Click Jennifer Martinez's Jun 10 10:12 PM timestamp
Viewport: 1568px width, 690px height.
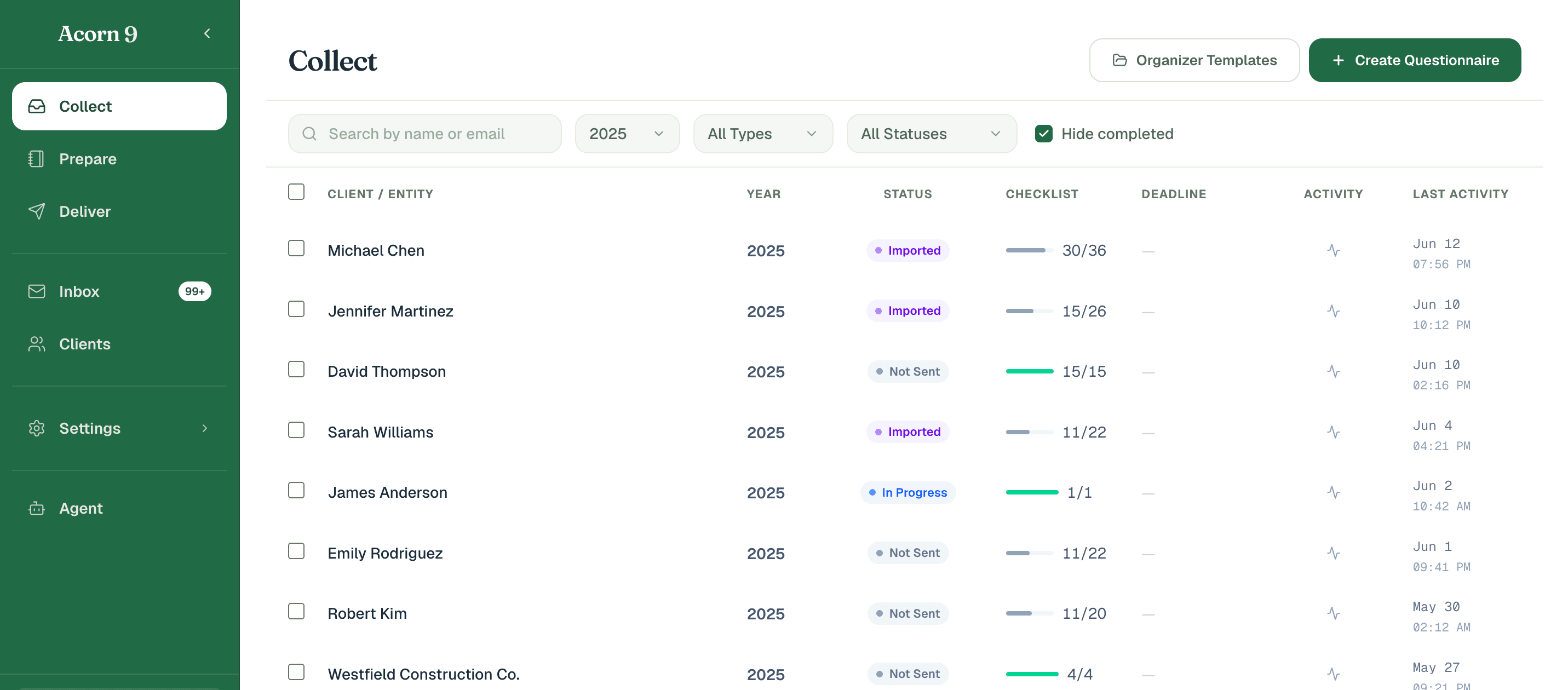coord(1441,314)
